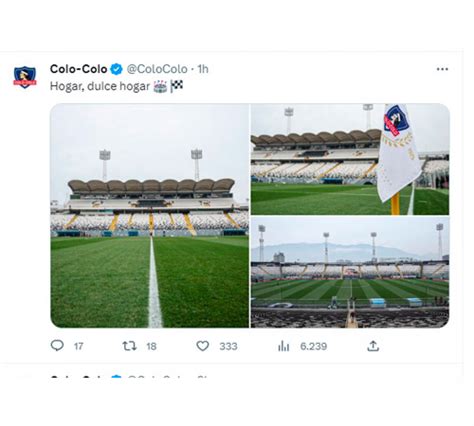Click the share upload icon
This screenshot has width=474, height=426.
coord(373,346)
